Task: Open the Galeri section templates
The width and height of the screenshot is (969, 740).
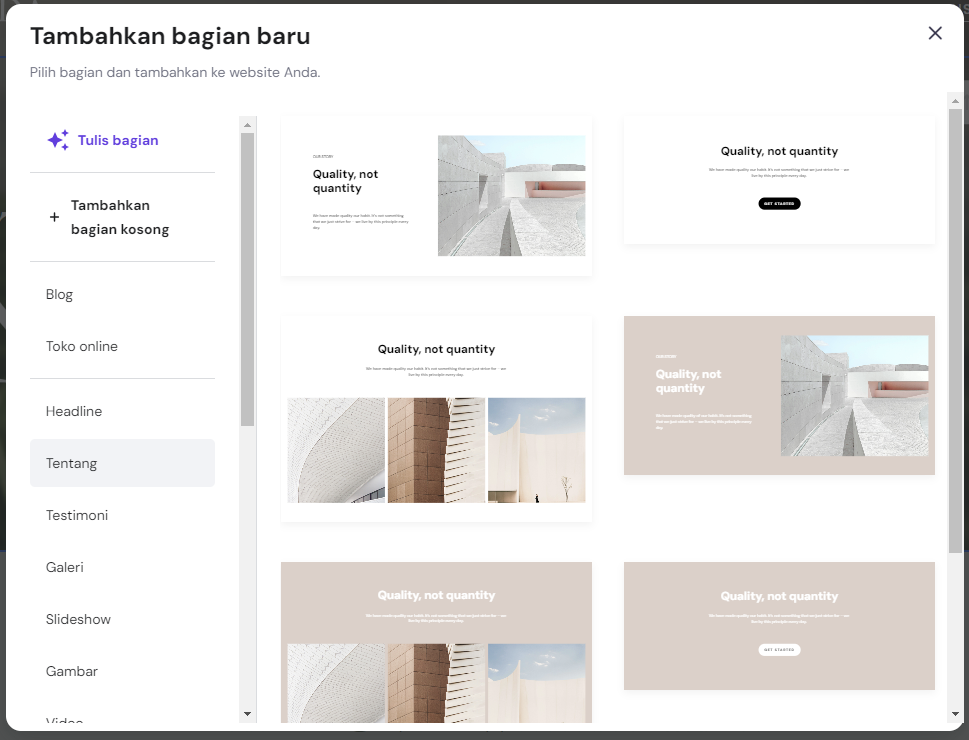Action: (x=65, y=567)
